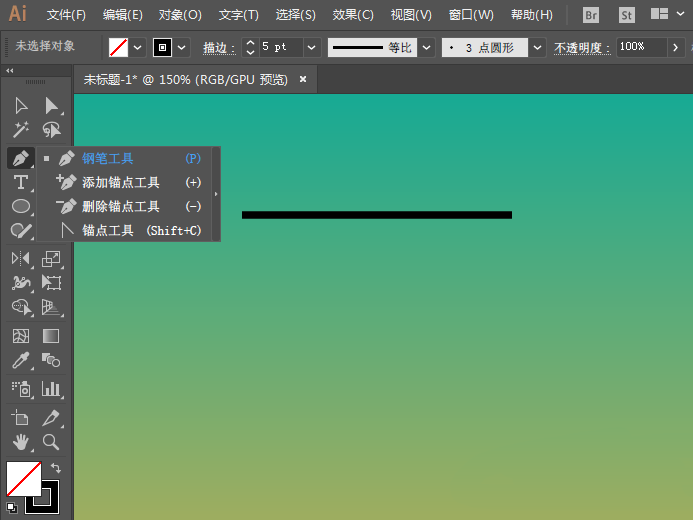Viewport: 693px width, 520px height.
Task: Select the Column Graph tool
Action: [x=51, y=389]
